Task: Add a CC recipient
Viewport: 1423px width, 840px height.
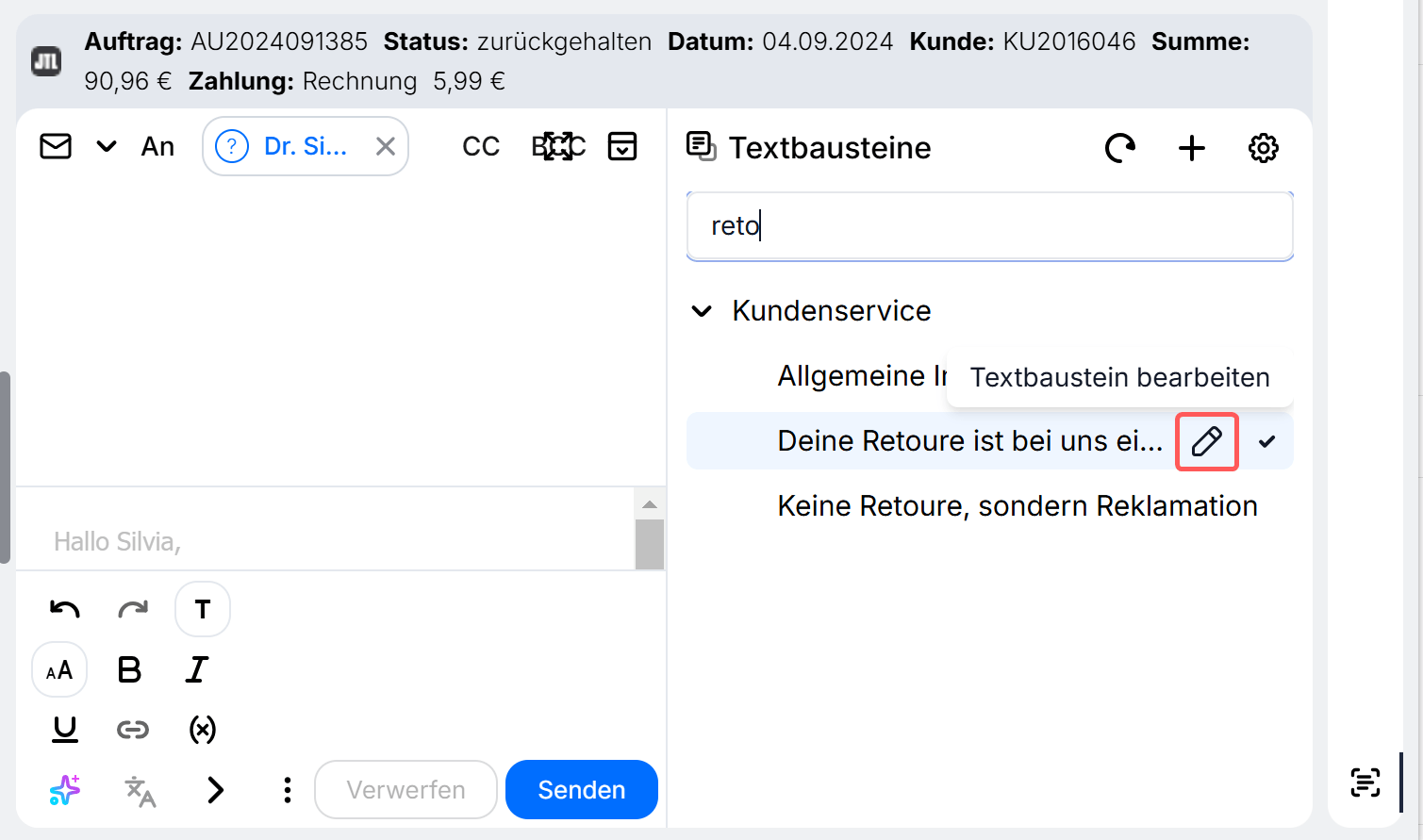Action: (x=481, y=147)
